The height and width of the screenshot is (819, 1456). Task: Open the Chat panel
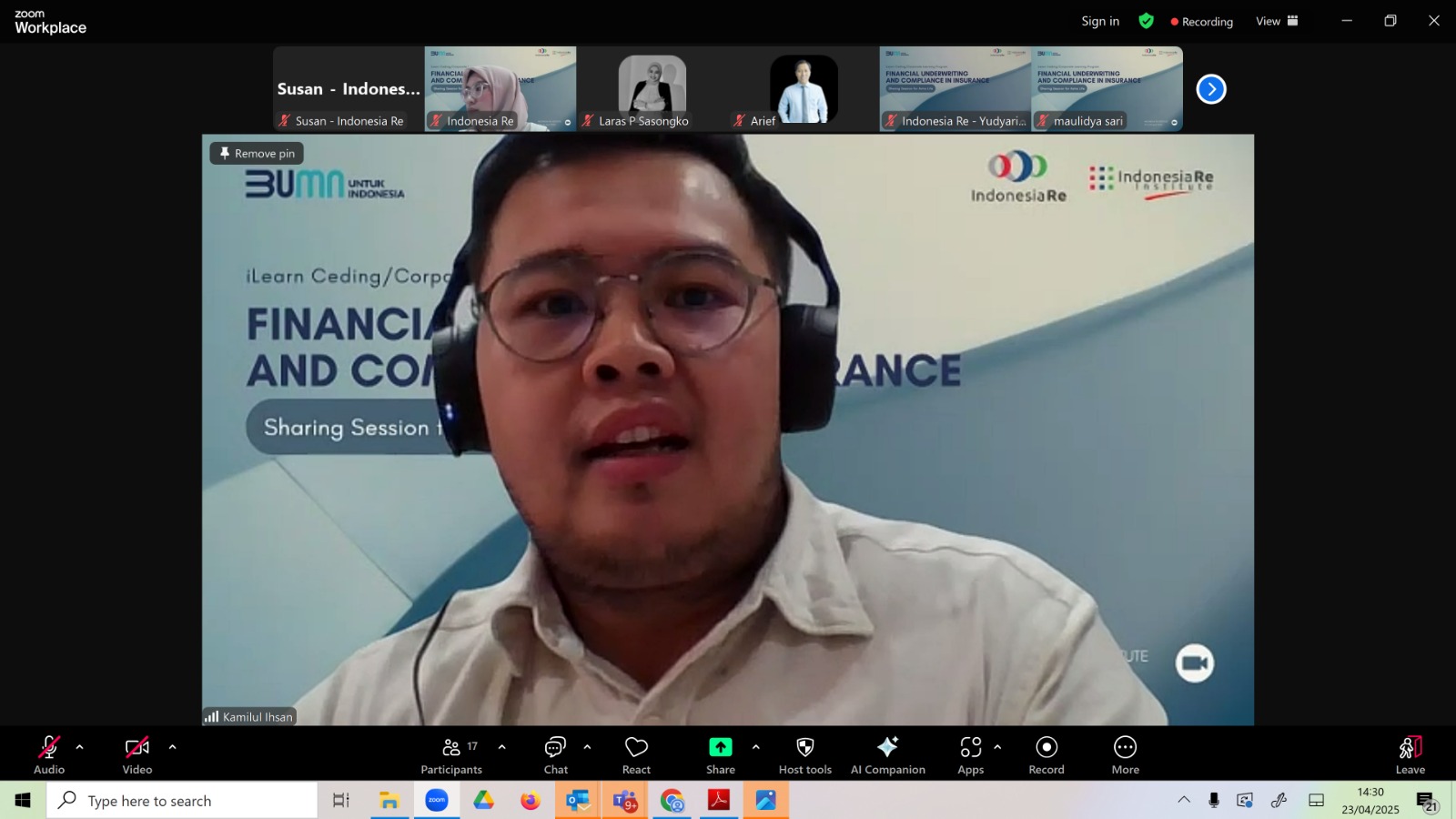click(556, 754)
